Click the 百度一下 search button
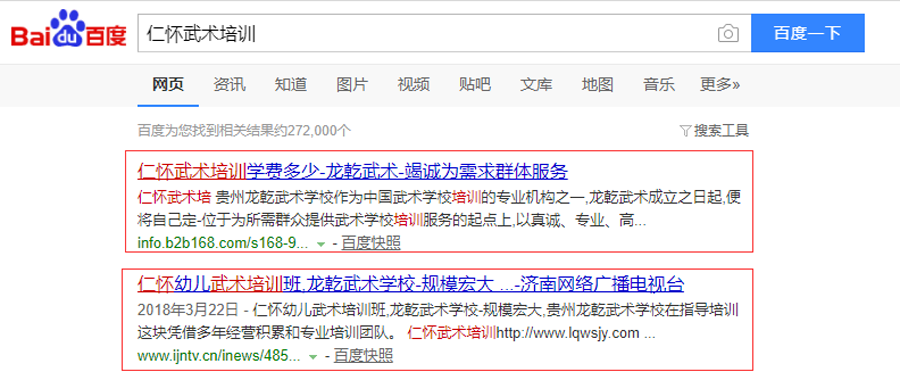 [x=807, y=33]
